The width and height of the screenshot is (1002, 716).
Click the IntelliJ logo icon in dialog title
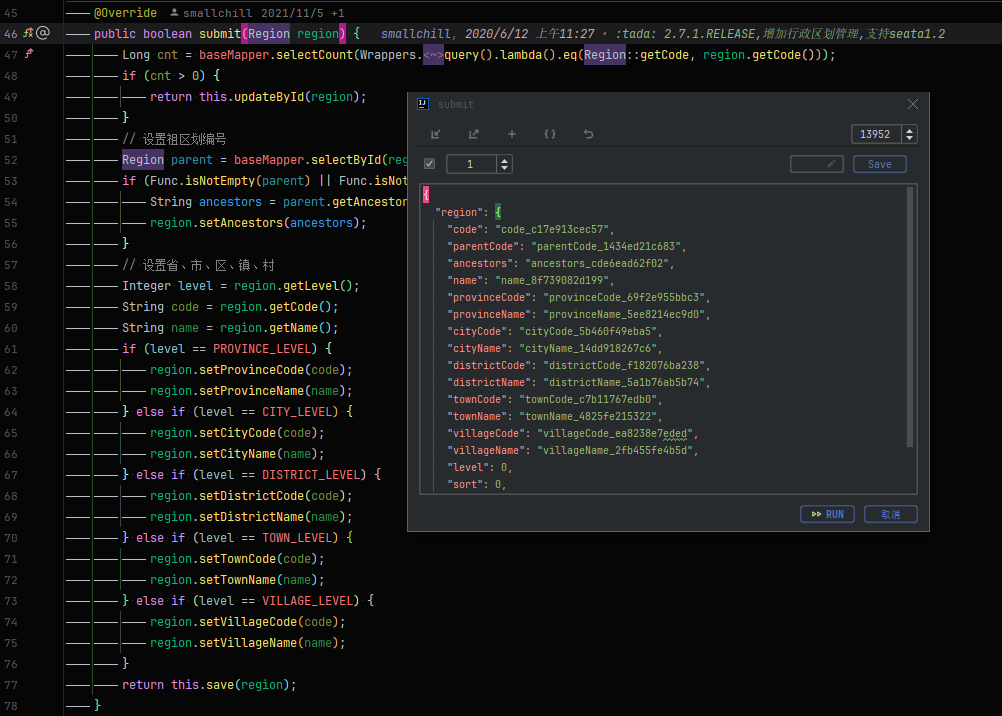point(423,104)
